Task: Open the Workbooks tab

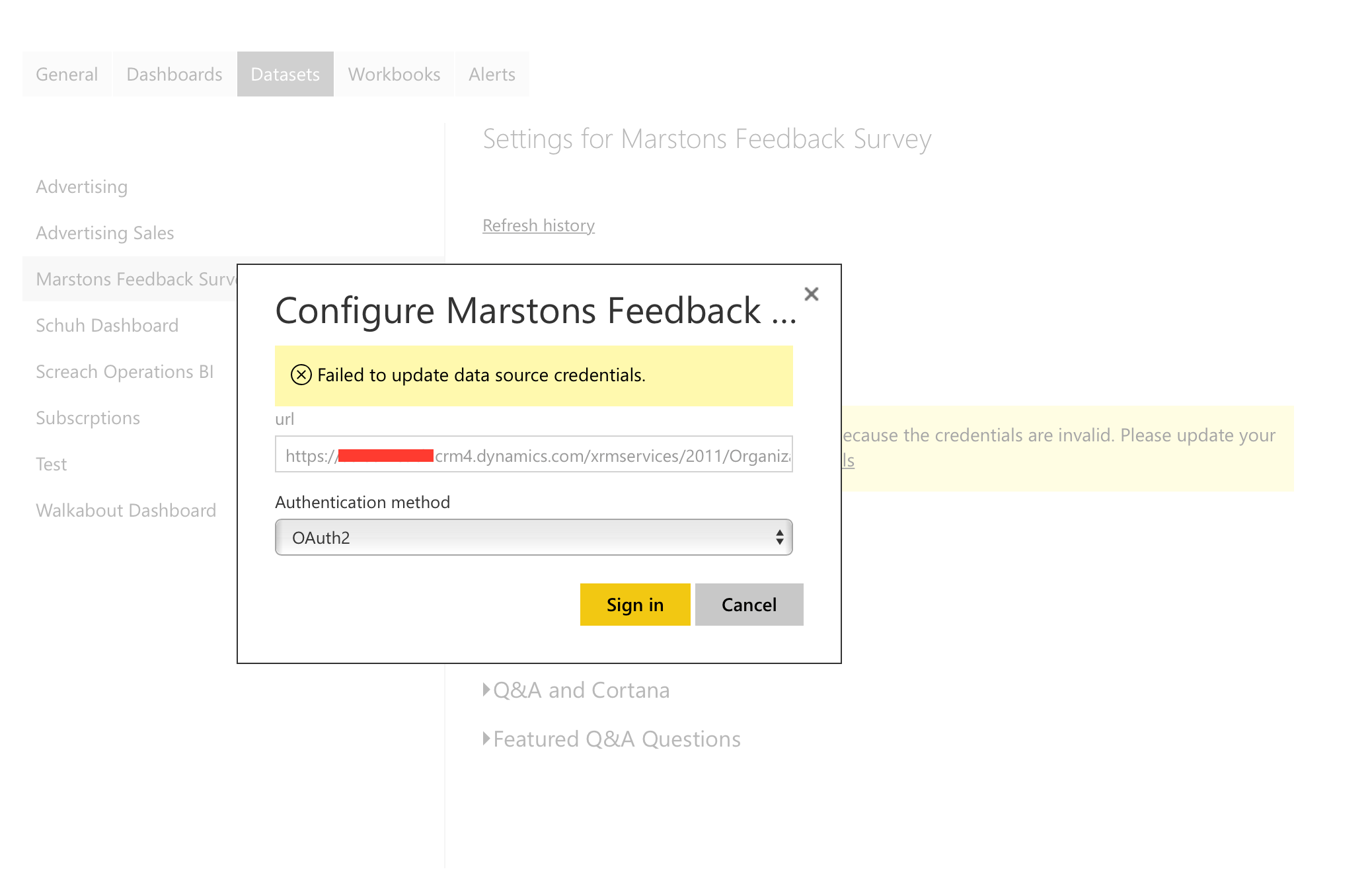Action: click(x=394, y=74)
